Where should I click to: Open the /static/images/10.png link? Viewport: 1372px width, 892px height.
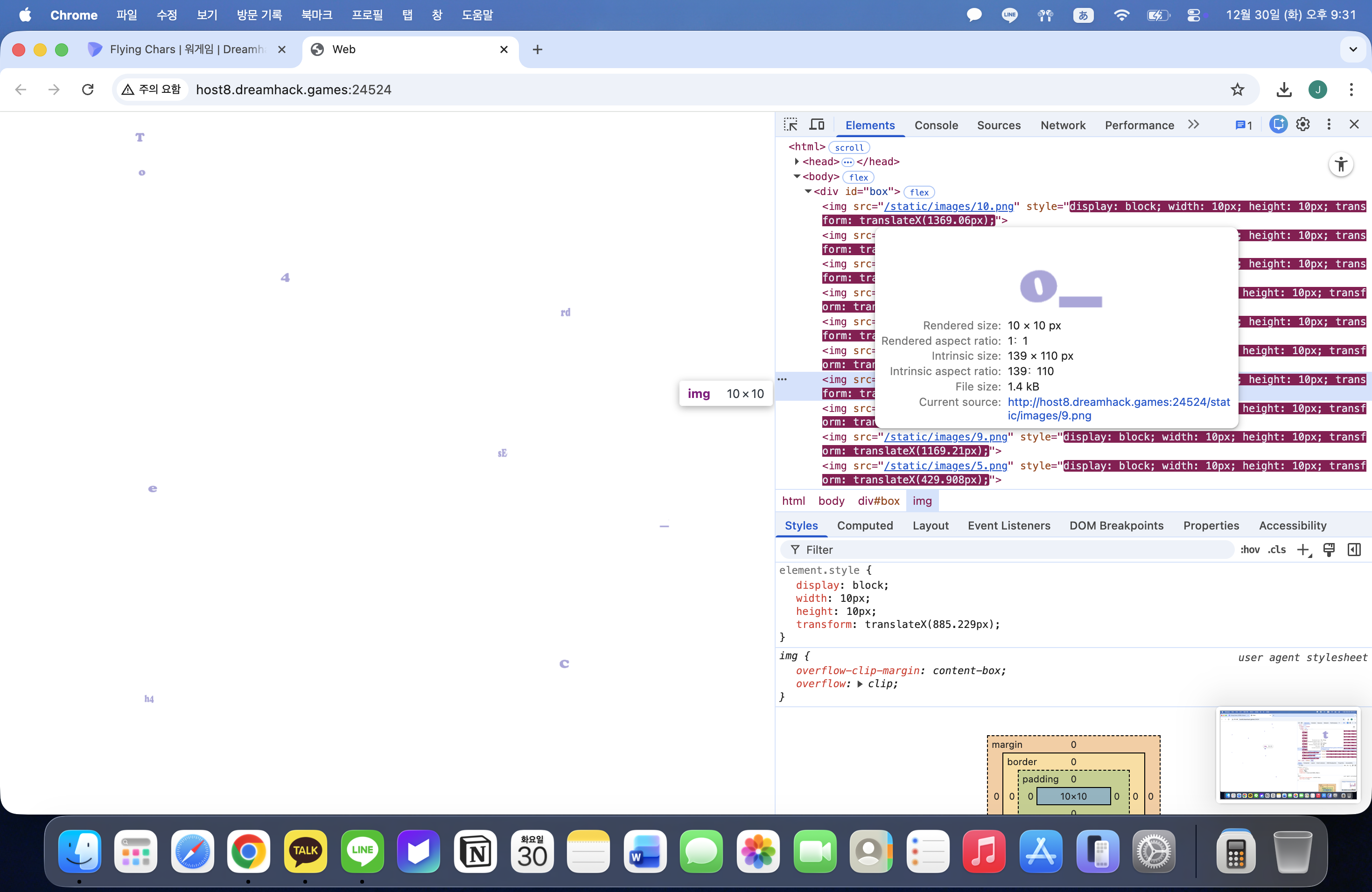948,206
